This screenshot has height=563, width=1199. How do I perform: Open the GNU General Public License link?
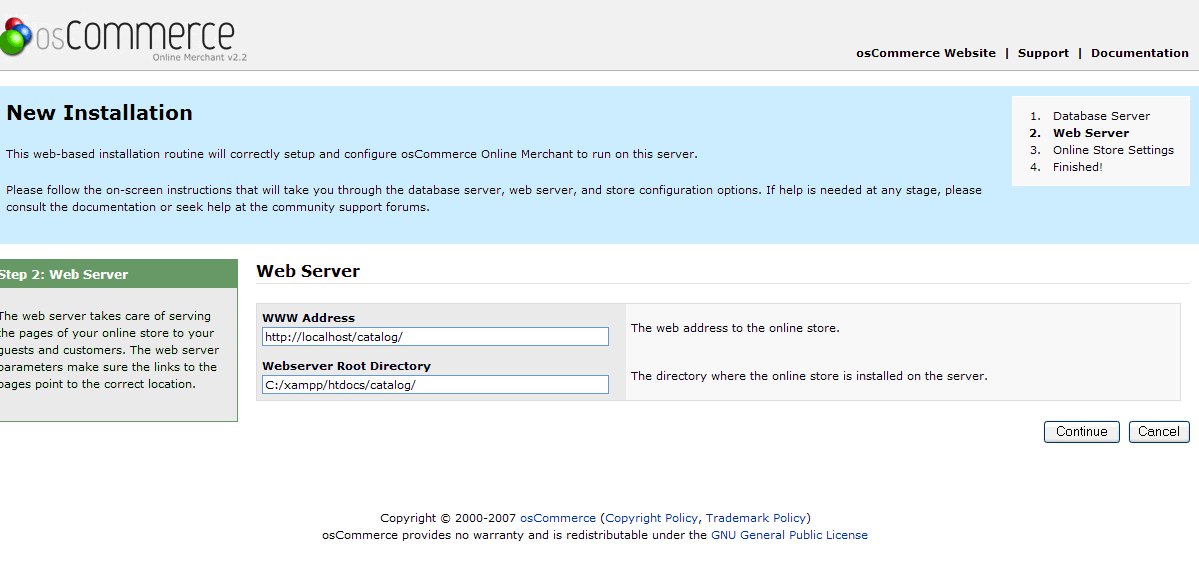789,535
